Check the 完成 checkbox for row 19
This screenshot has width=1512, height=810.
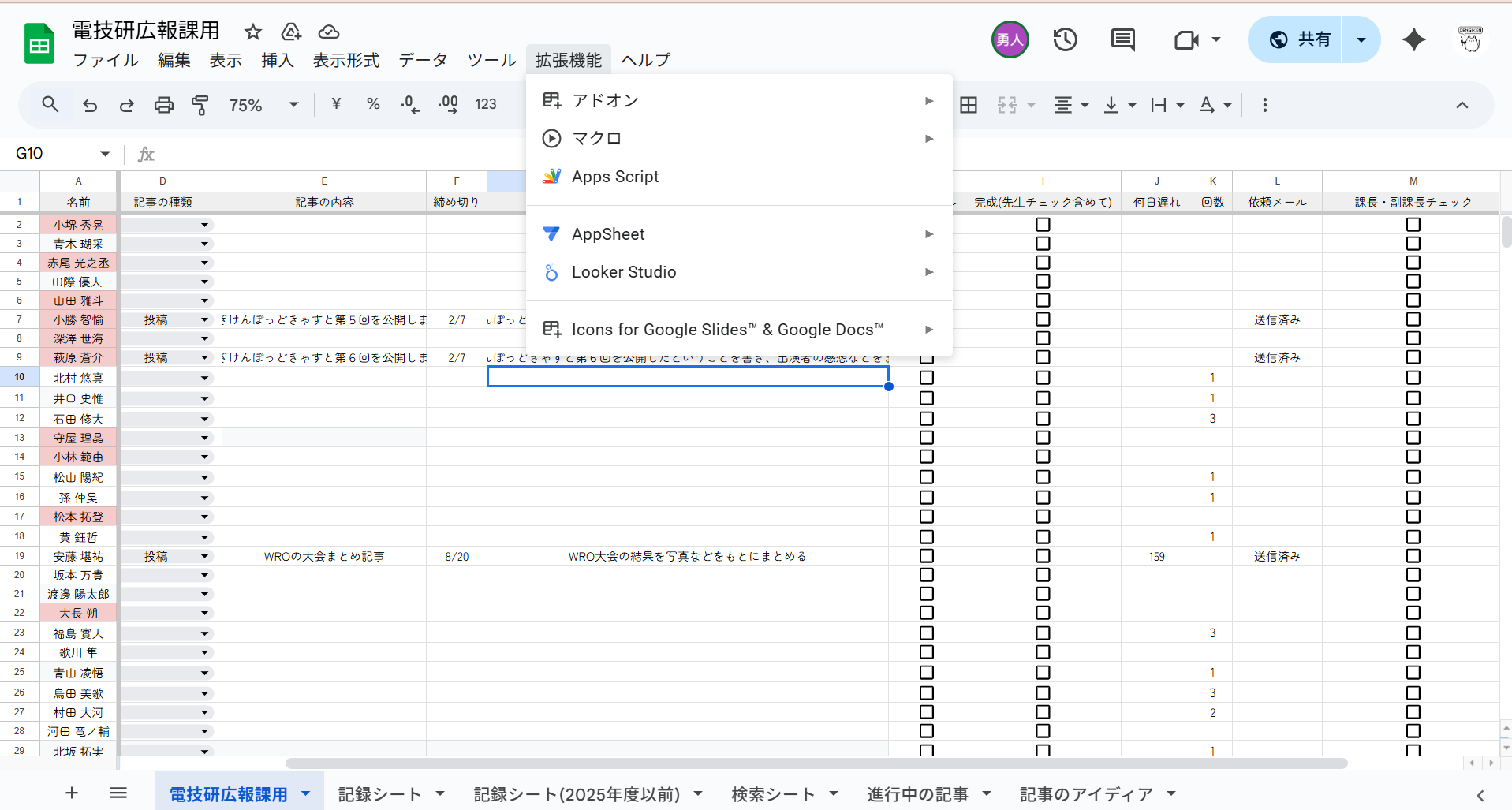pyautogui.click(x=1043, y=556)
